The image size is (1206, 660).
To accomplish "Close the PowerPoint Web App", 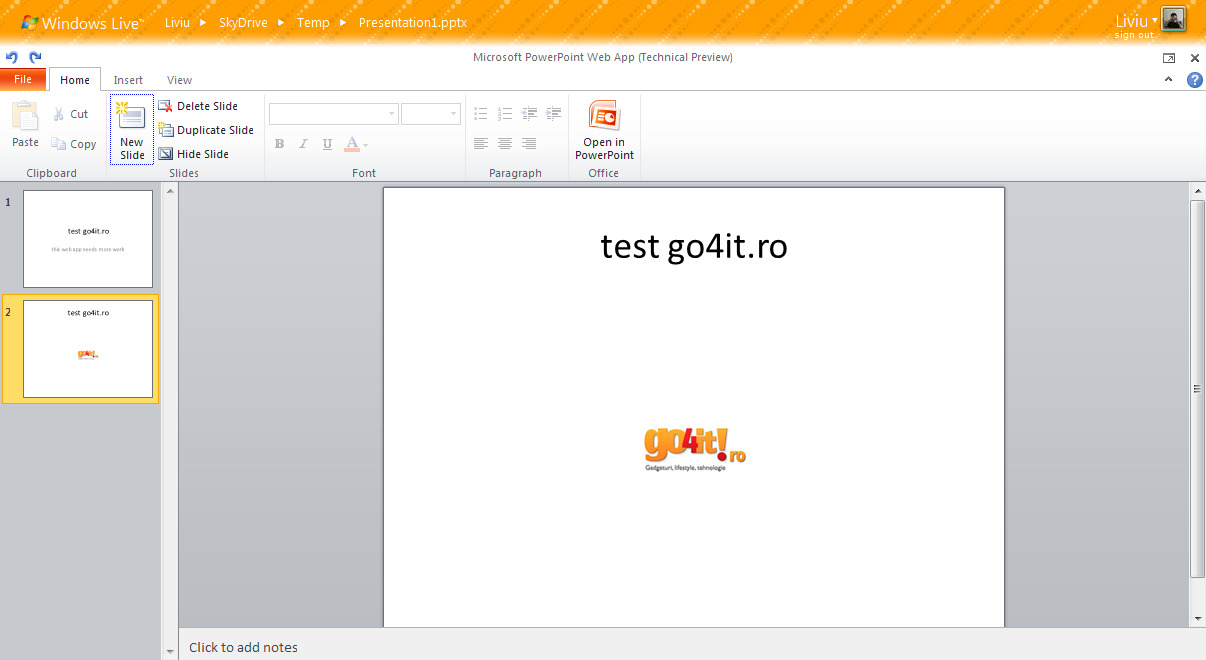I will tap(1194, 58).
